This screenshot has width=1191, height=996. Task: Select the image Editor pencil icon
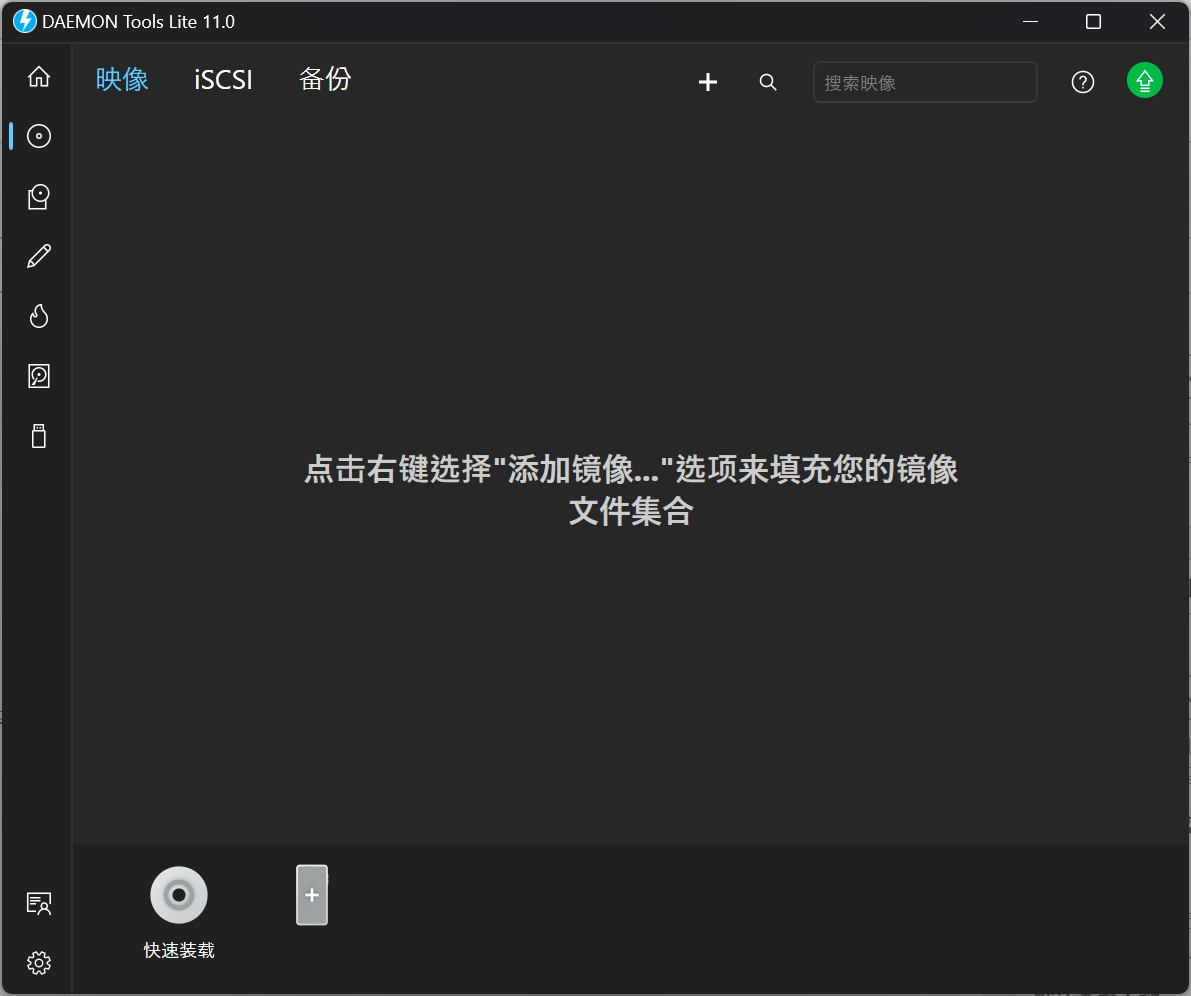[38, 256]
